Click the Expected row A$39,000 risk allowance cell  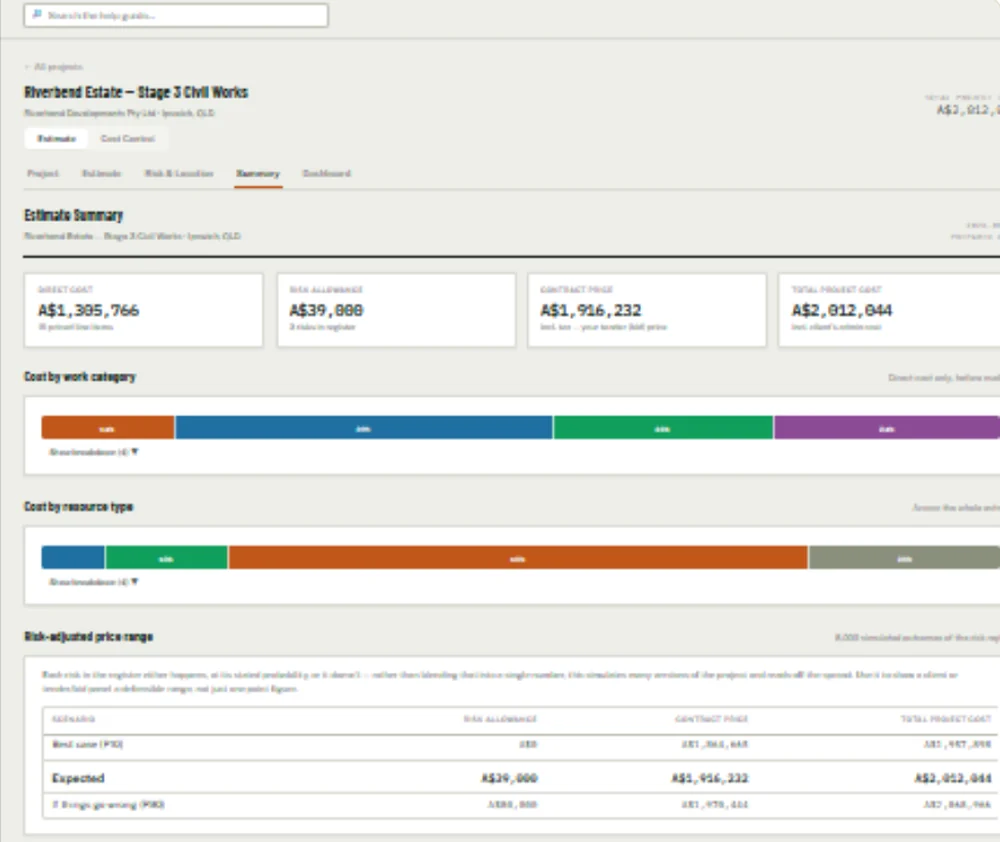point(509,778)
